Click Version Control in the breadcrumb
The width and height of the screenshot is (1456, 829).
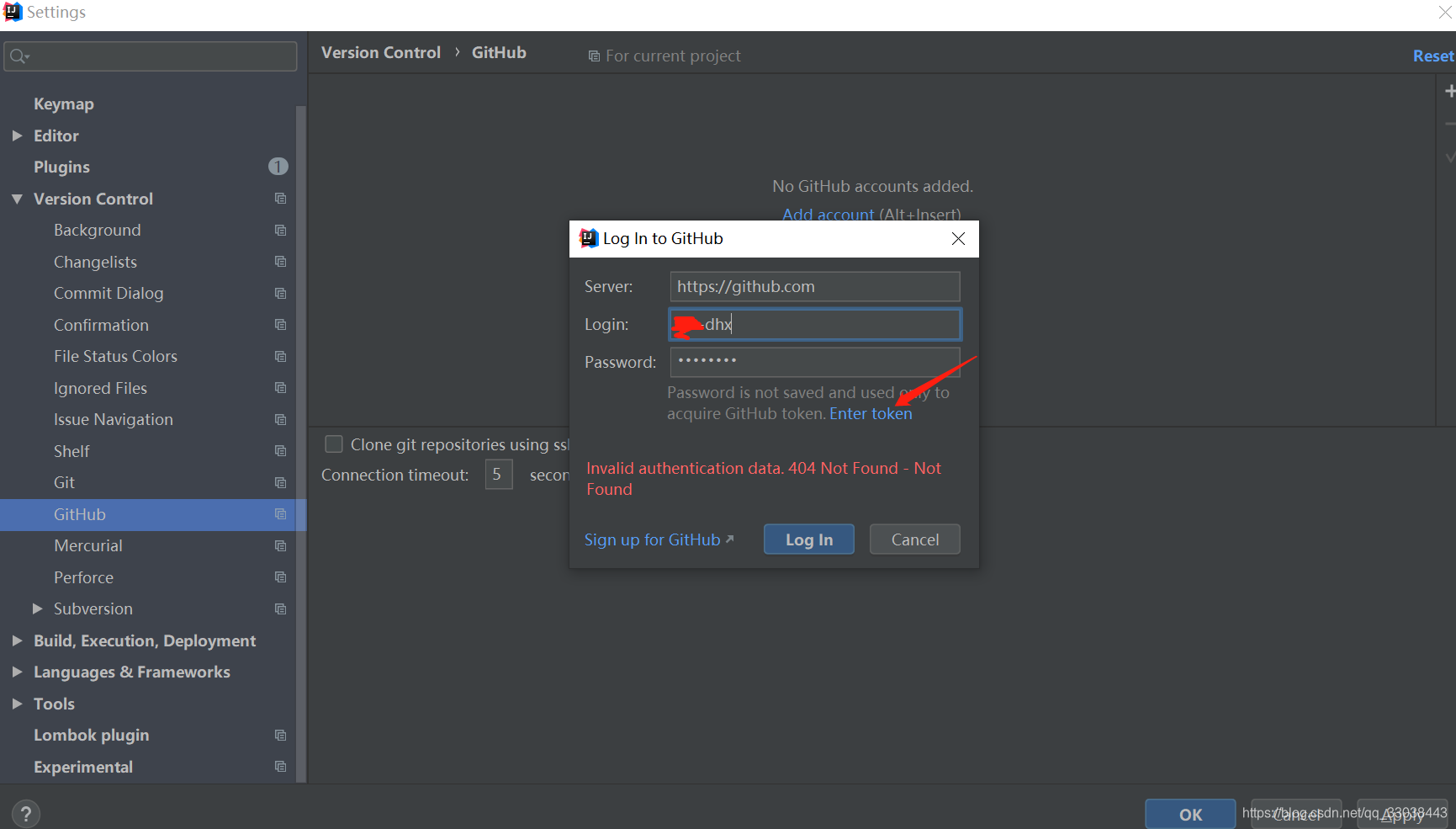click(381, 52)
